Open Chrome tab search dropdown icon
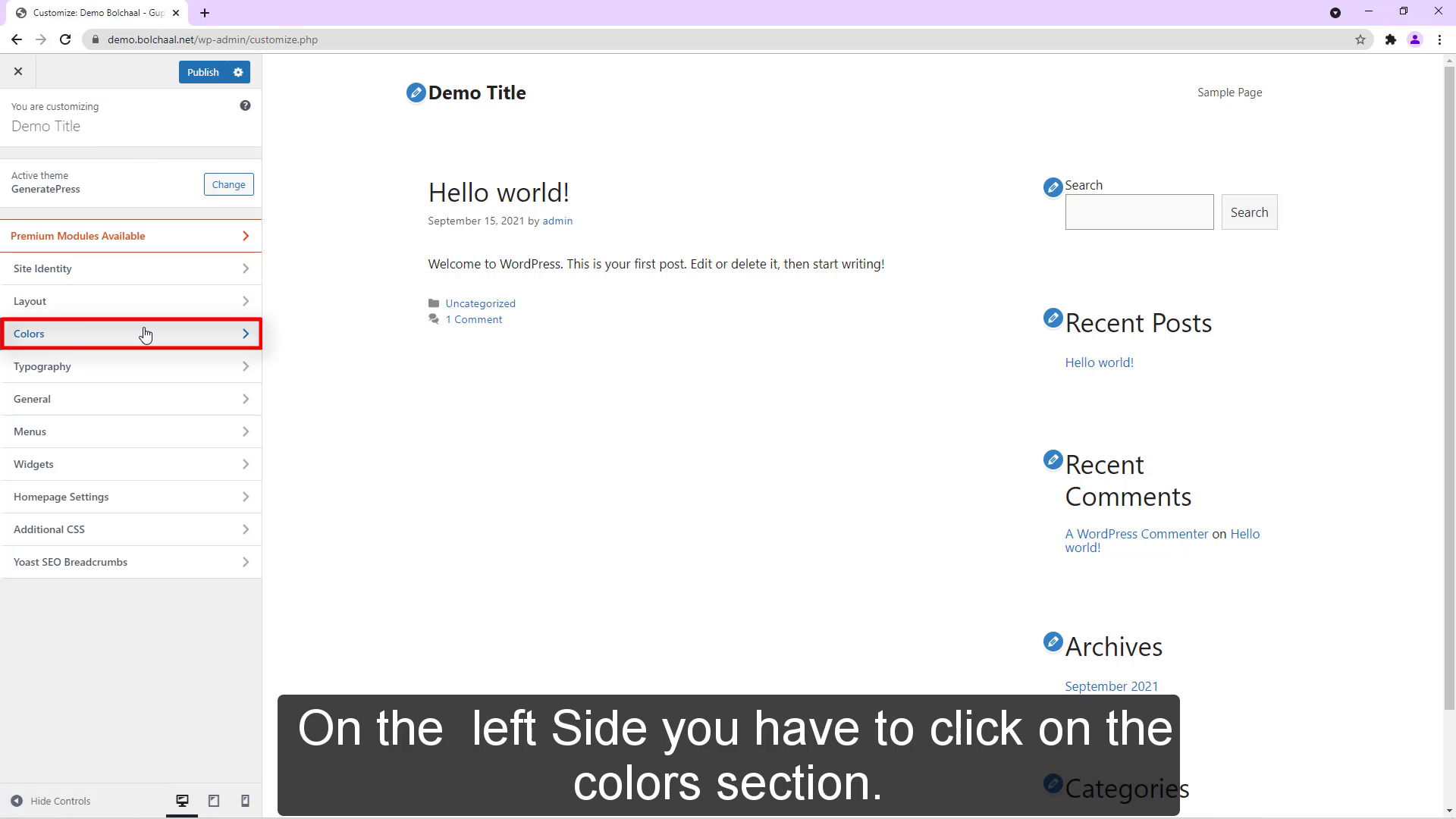The height and width of the screenshot is (819, 1456). [1335, 13]
